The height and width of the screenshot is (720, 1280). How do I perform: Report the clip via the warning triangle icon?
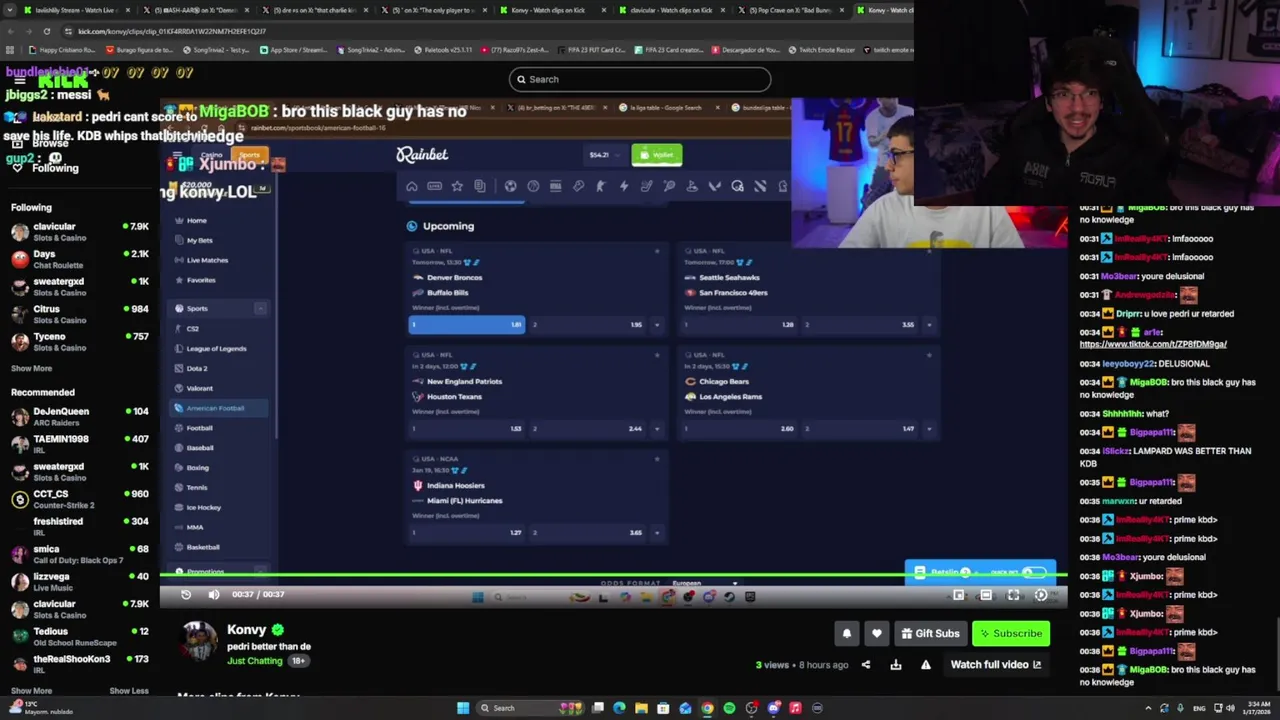coord(926,665)
